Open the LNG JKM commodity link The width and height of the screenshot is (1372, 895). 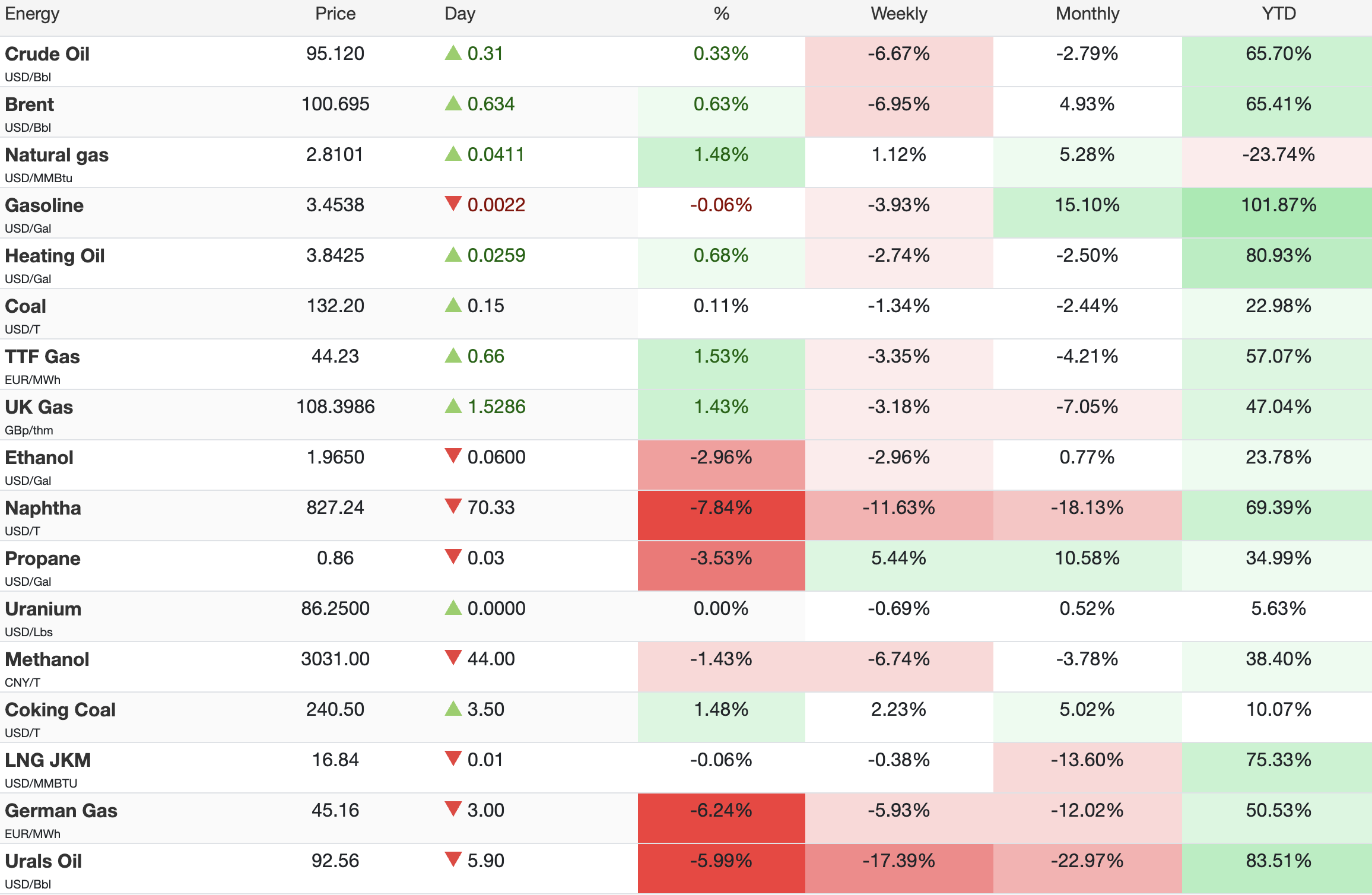pyautogui.click(x=47, y=760)
